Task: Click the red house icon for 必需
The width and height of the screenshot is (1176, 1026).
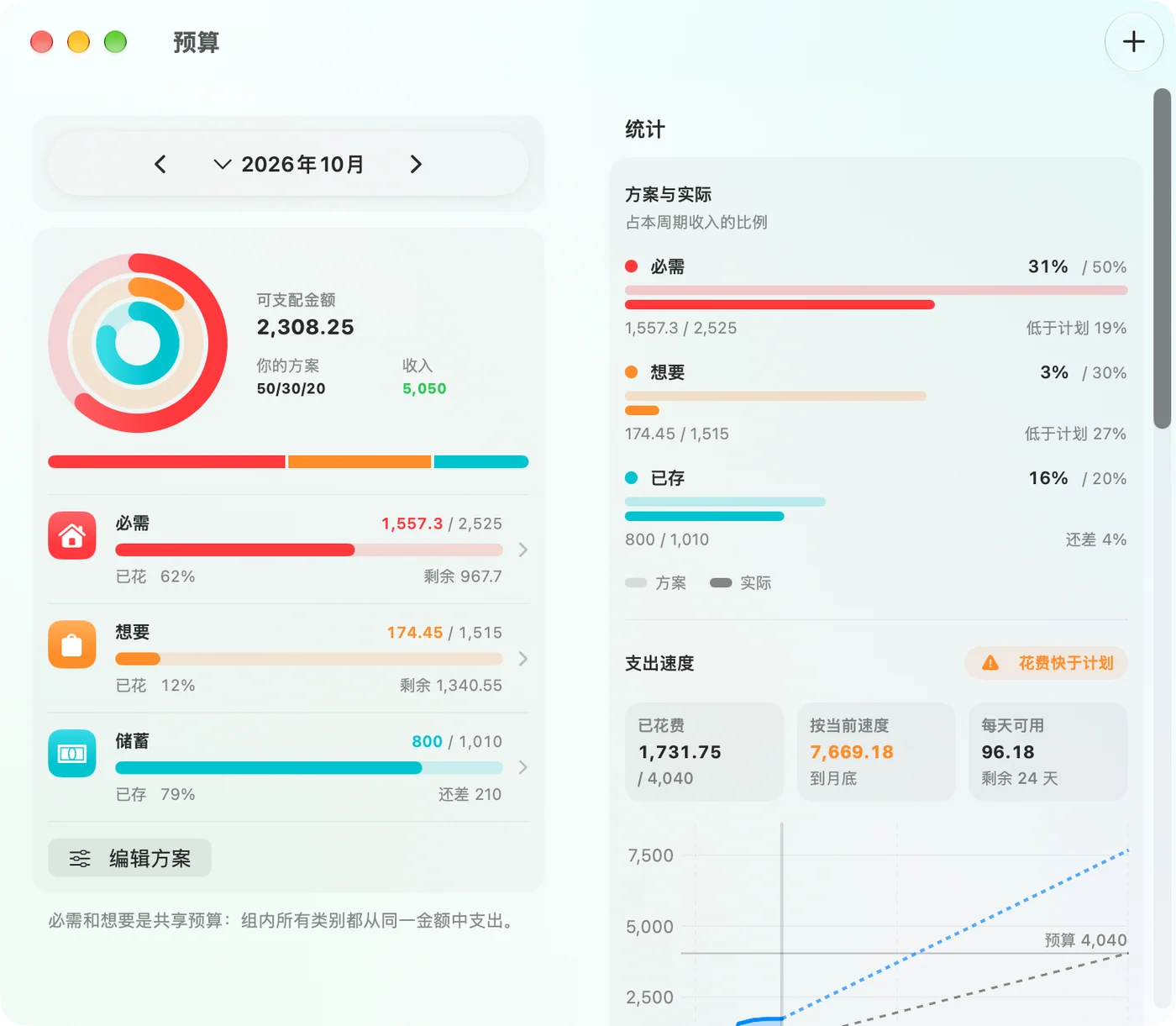Action: point(72,535)
